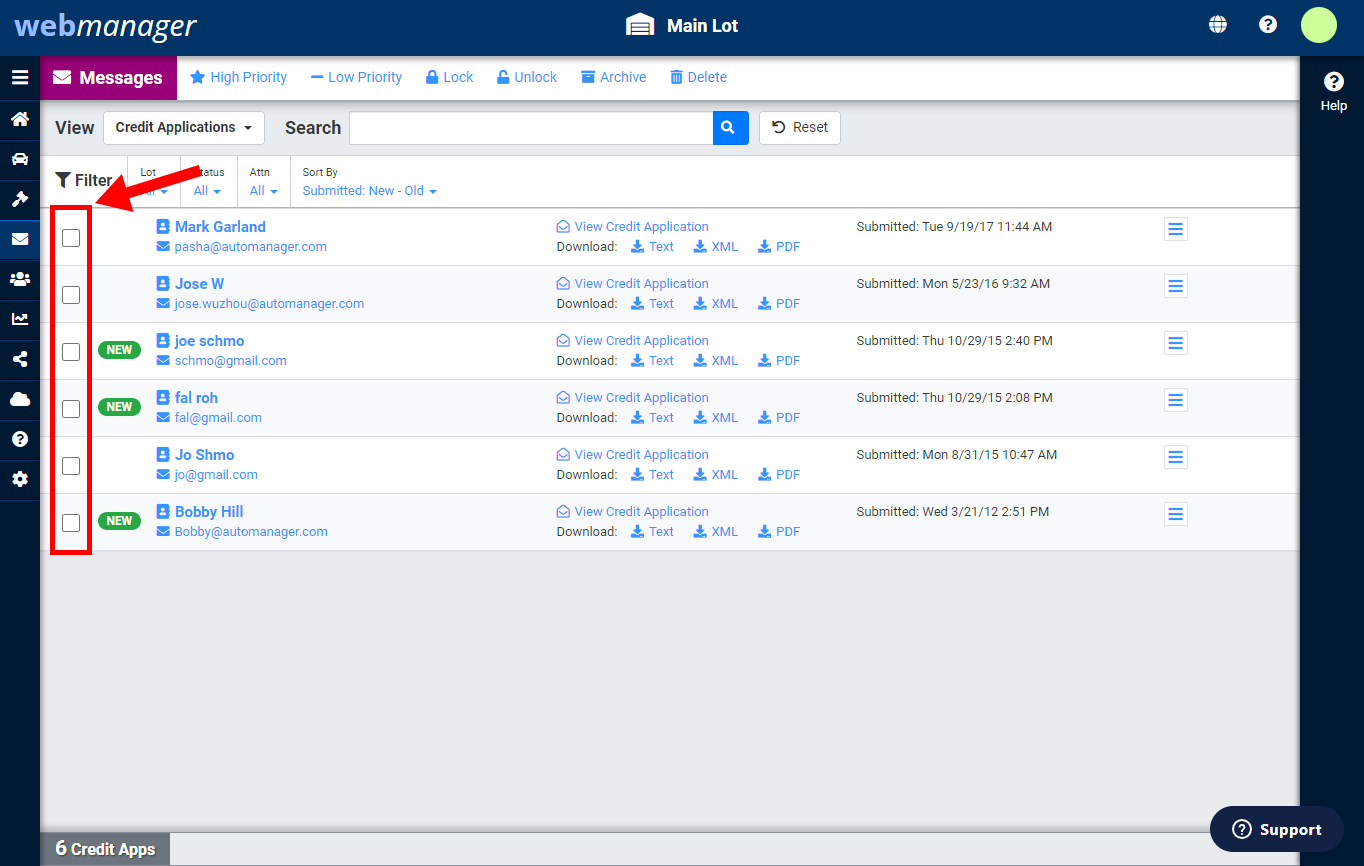
Task: Click the hamburger menu icon top left
Action: point(20,77)
